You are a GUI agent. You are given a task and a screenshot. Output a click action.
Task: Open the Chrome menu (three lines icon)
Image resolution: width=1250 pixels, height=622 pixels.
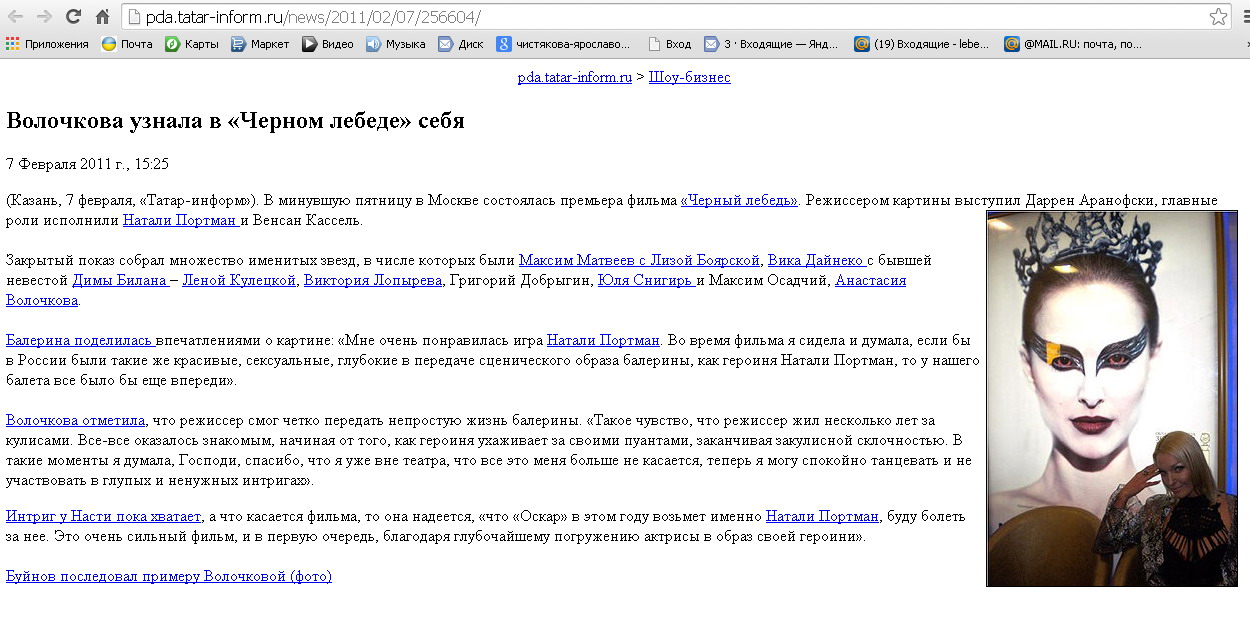(1244, 16)
